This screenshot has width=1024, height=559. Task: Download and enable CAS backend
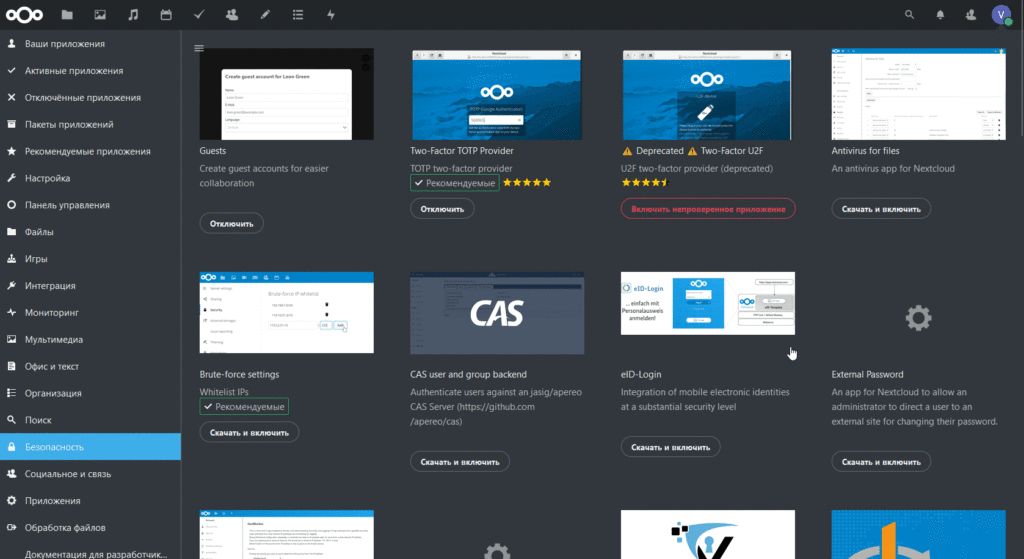click(460, 462)
